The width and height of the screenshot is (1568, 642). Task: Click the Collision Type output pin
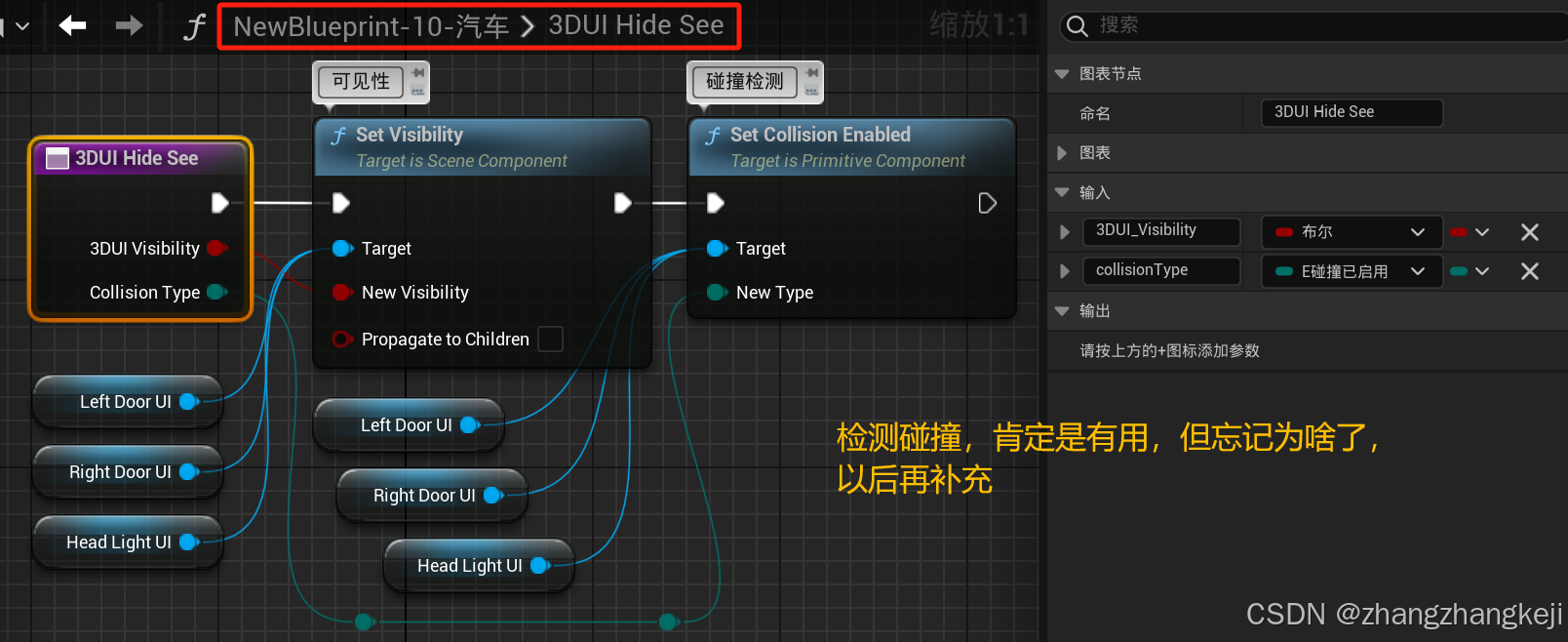216,293
